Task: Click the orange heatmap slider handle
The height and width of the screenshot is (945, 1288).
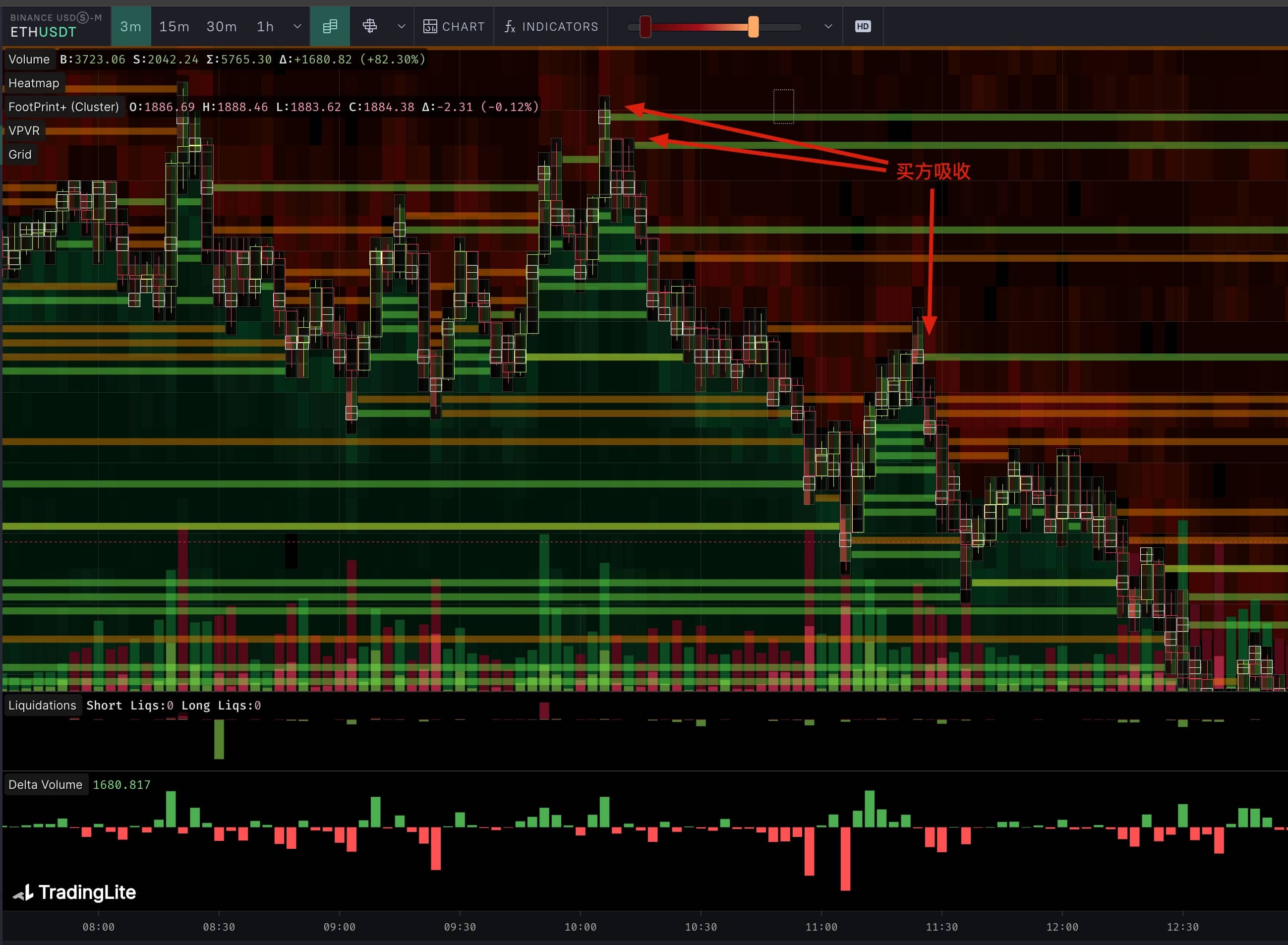Action: pyautogui.click(x=753, y=26)
